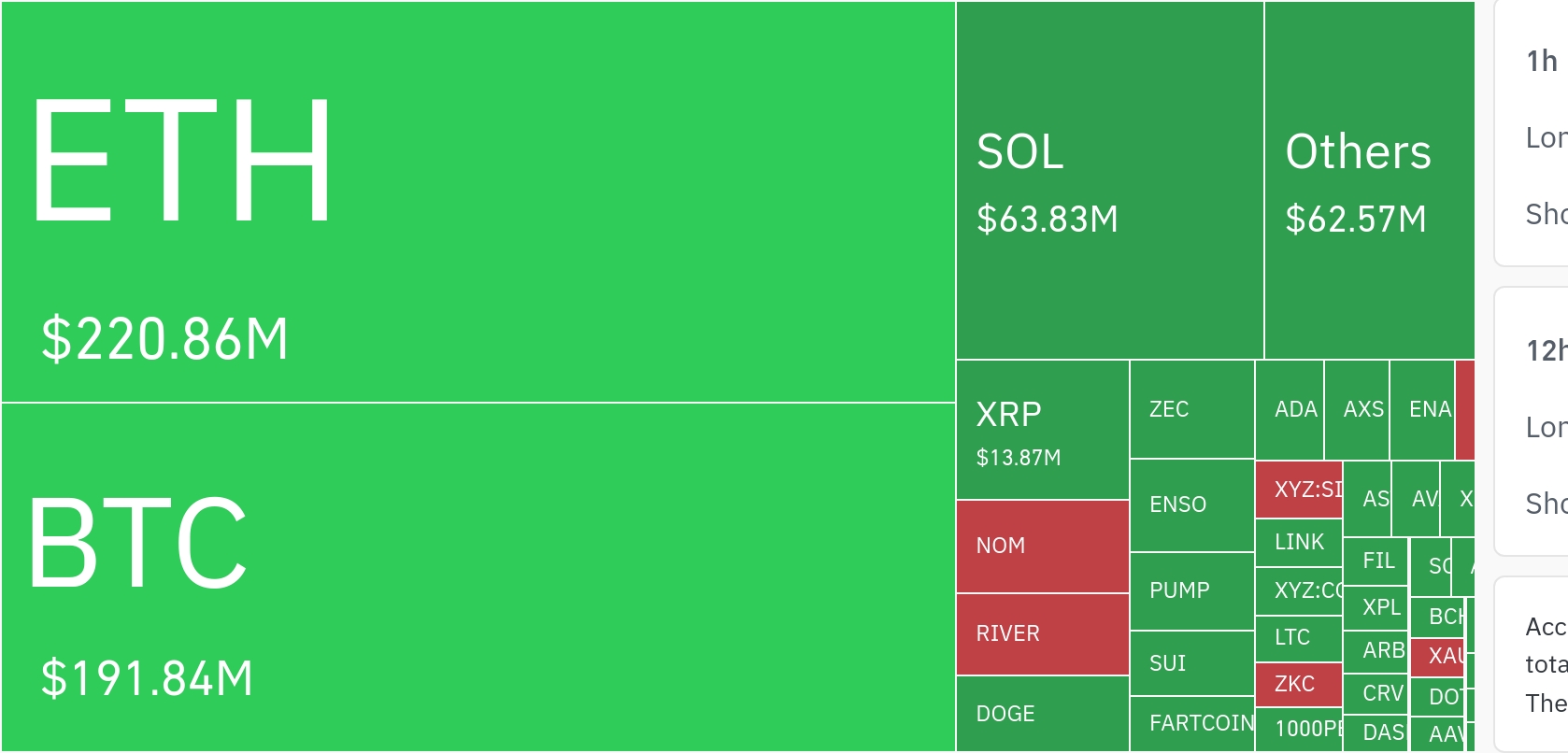Screen dimensions: 1568x753
Task: Click the ETH $220.86M heatmap tile
Action: (478, 202)
